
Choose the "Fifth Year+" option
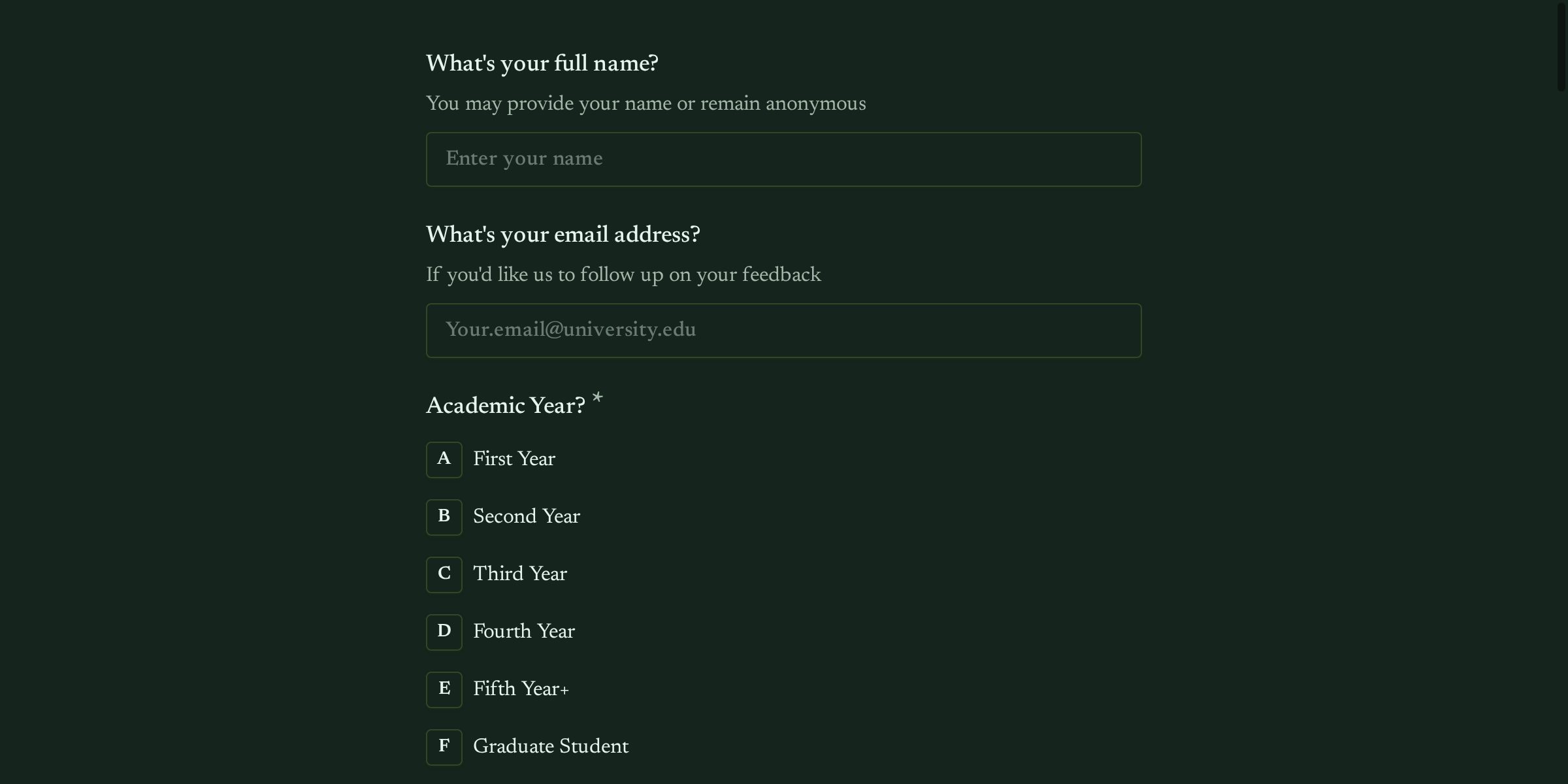coord(521,689)
